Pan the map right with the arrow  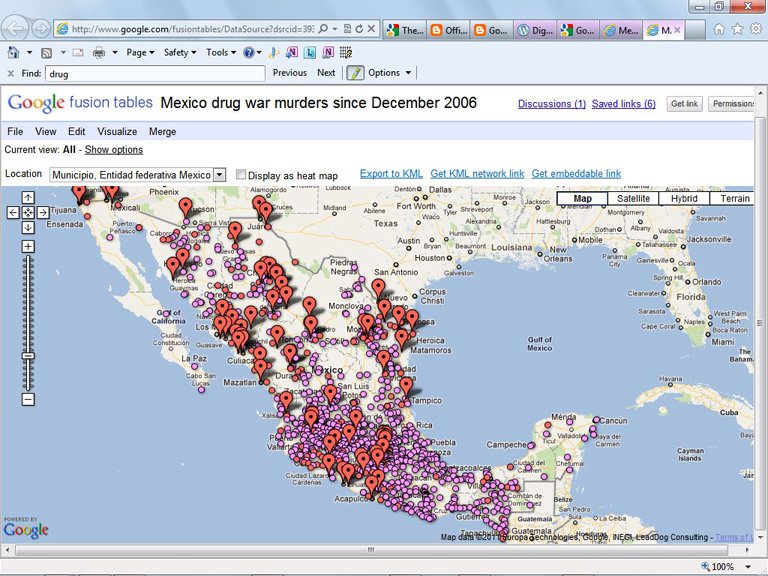click(43, 213)
